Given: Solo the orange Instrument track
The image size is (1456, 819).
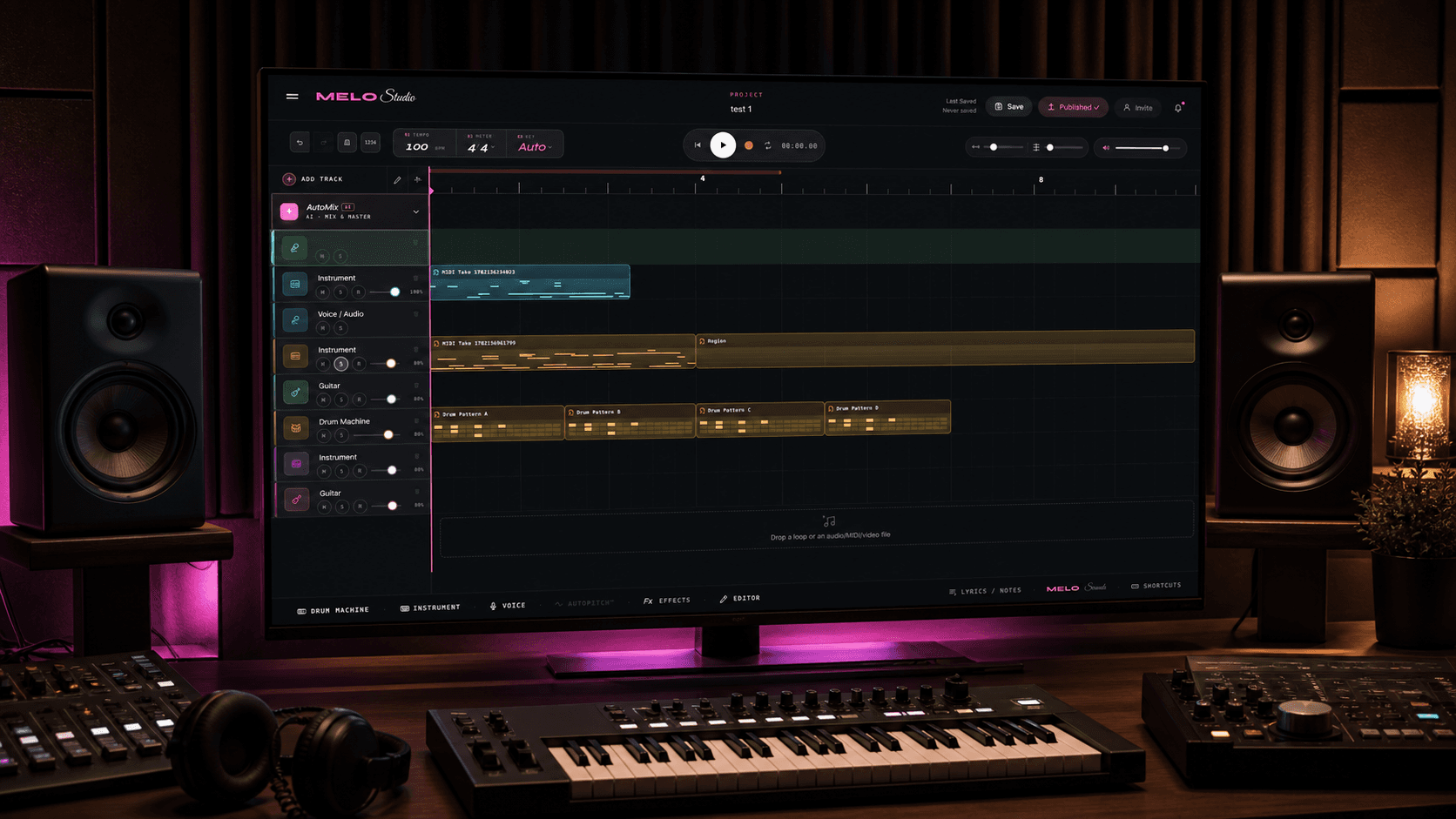Looking at the screenshot, I should coord(341,364).
